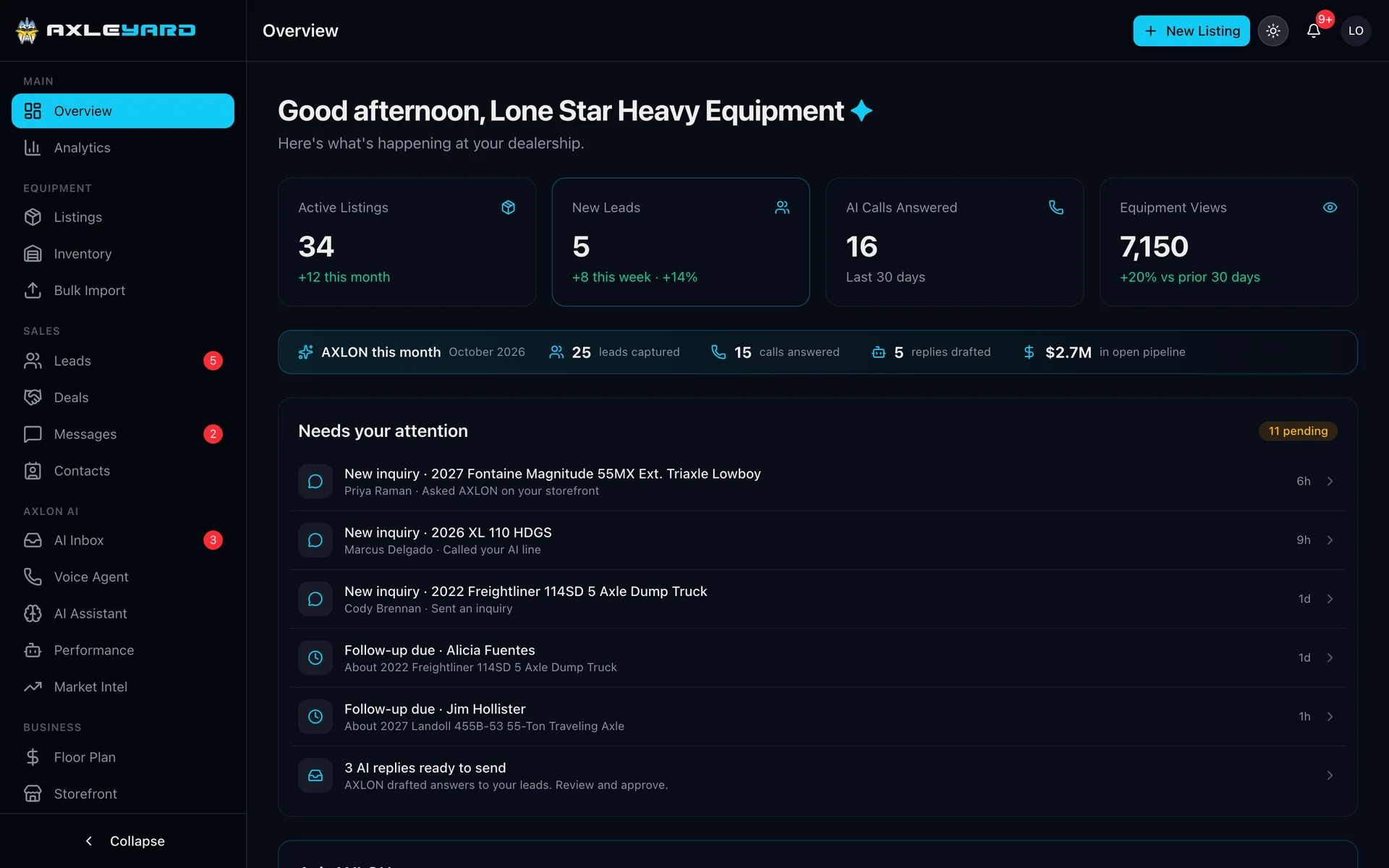Screen dimensions: 1389x868
Task: Click the 15 calls answered stat
Action: coord(775,352)
